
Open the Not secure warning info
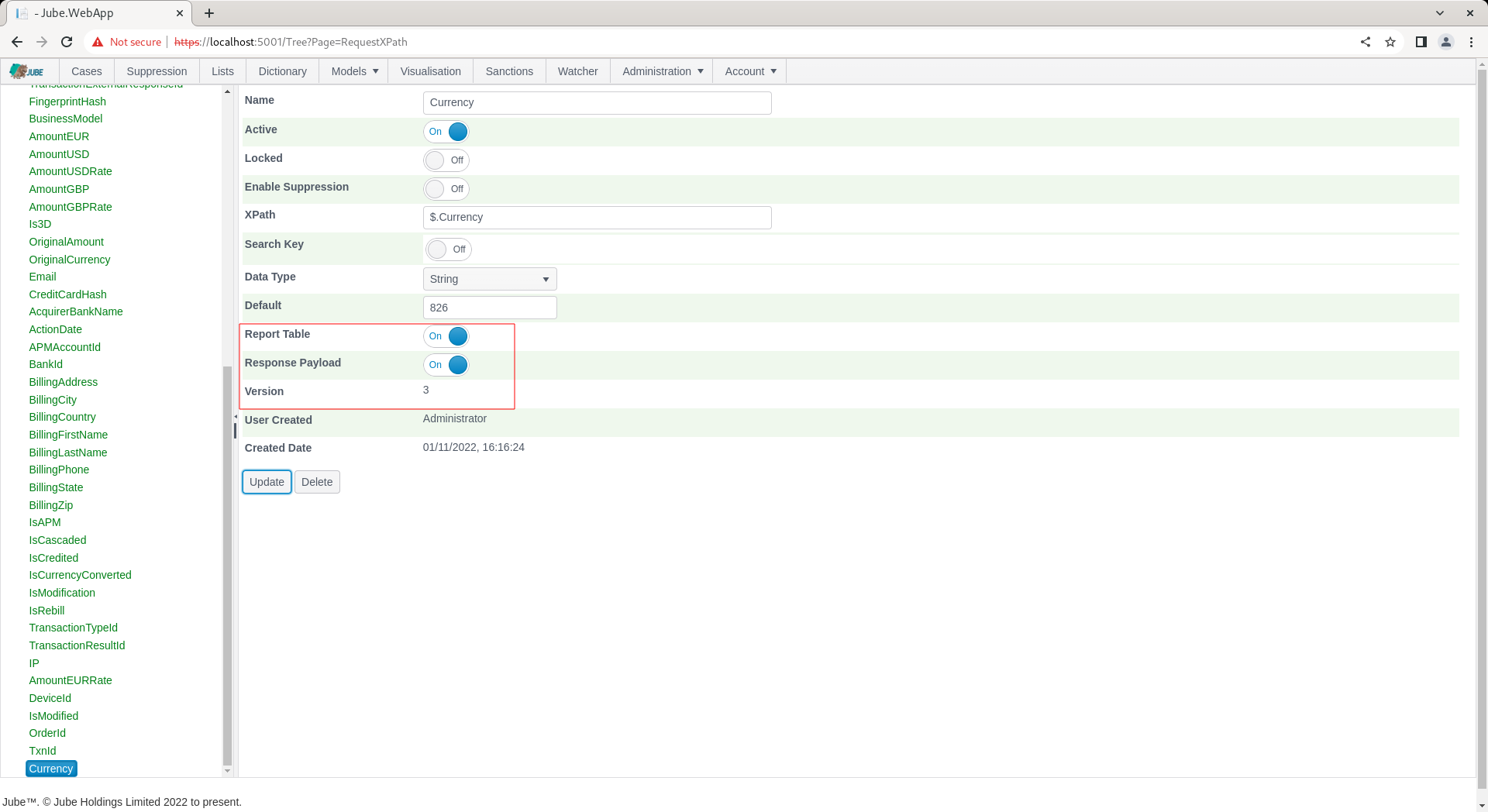[126, 42]
